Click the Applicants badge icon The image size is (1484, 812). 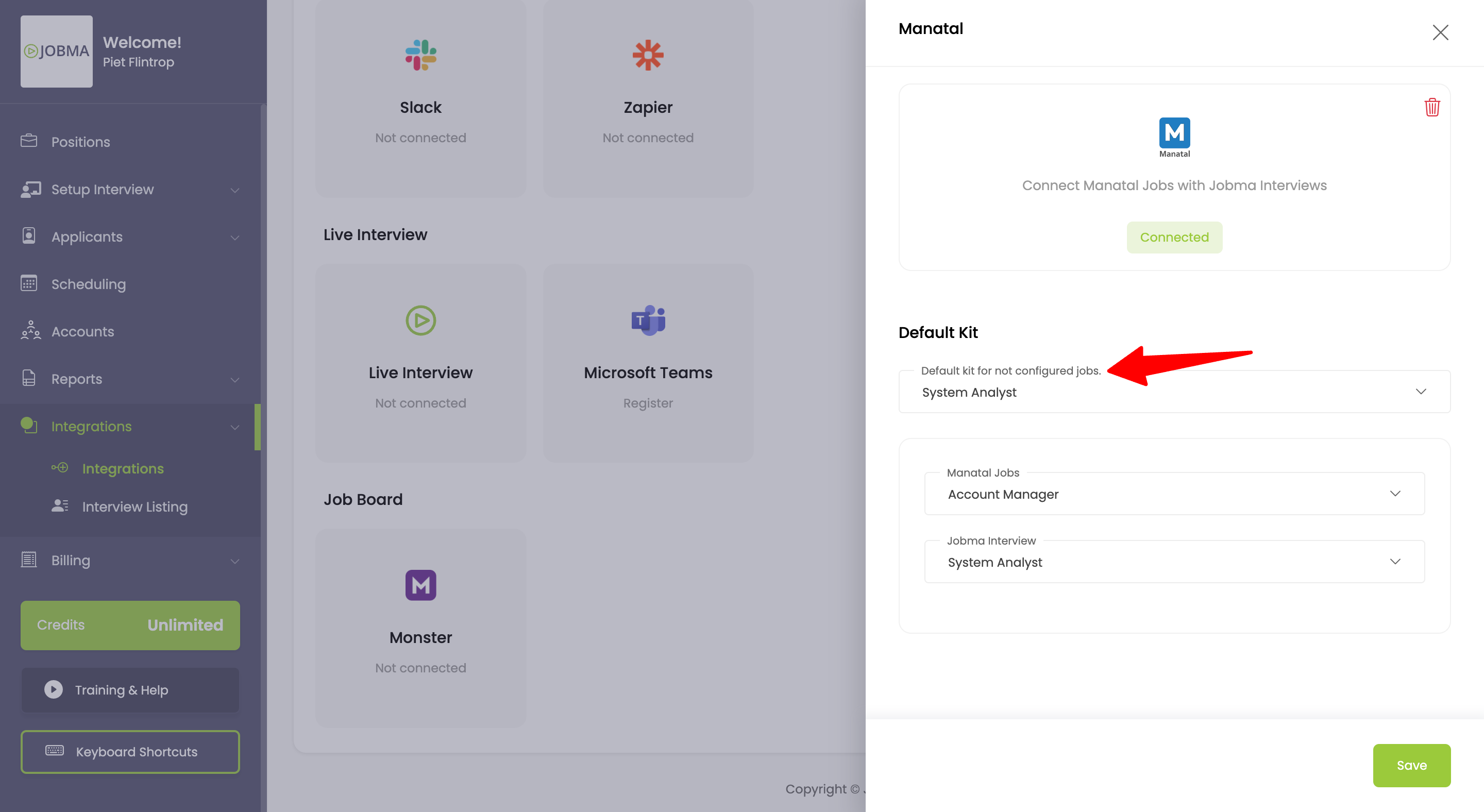click(x=29, y=235)
